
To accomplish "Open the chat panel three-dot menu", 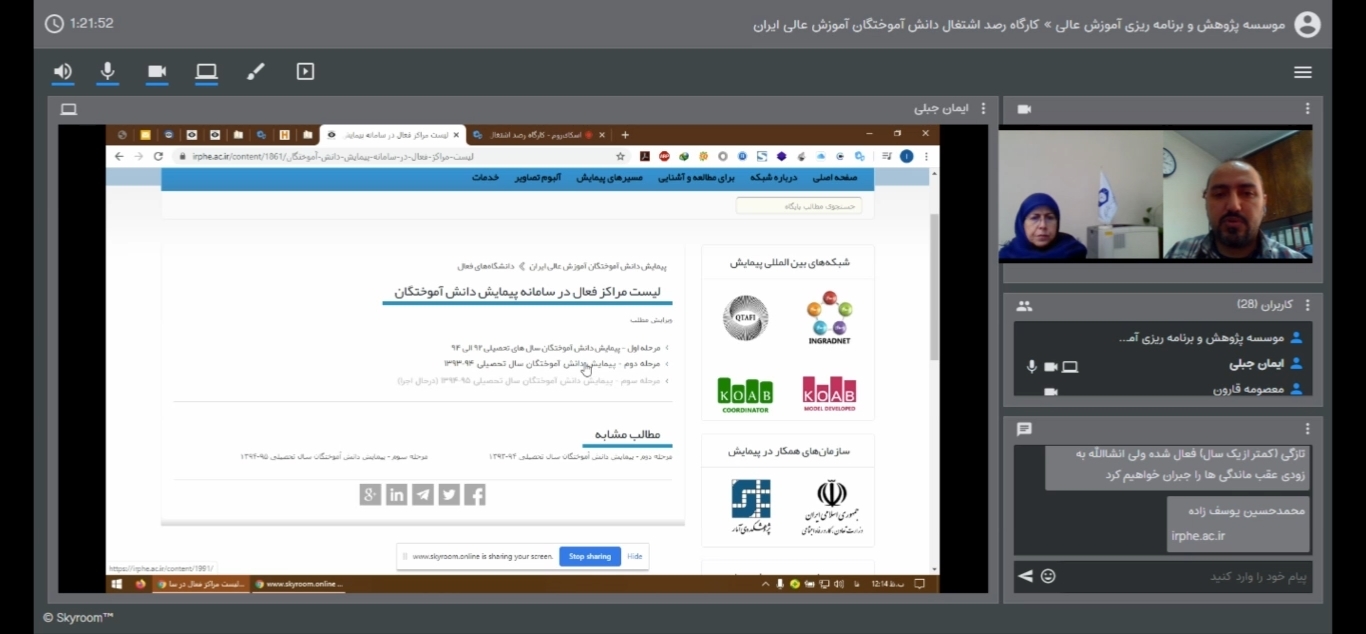I will pyautogui.click(x=1307, y=428).
